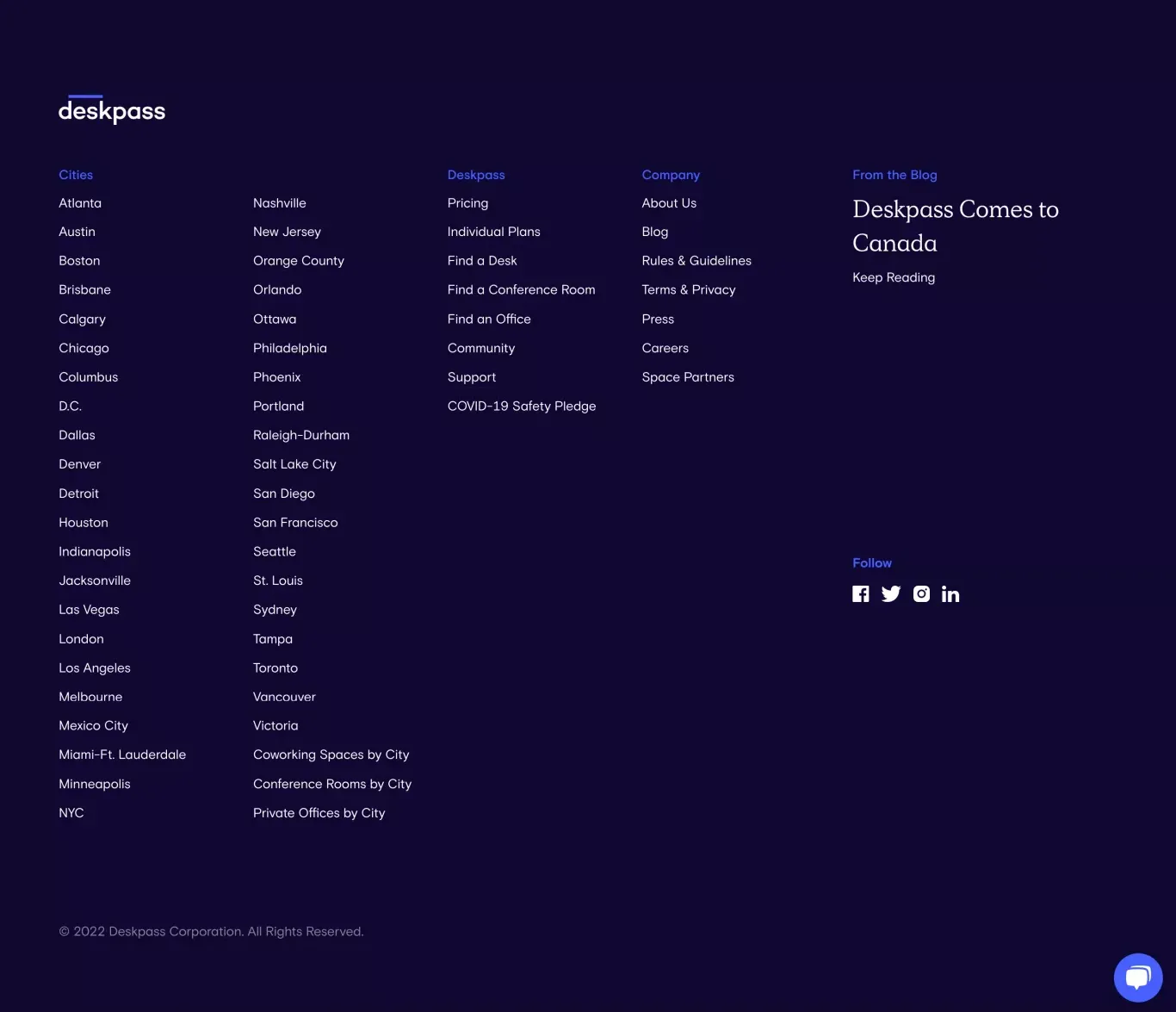This screenshot has height=1012, width=1176.
Task: Select Melbourne city link
Action: [x=90, y=697]
